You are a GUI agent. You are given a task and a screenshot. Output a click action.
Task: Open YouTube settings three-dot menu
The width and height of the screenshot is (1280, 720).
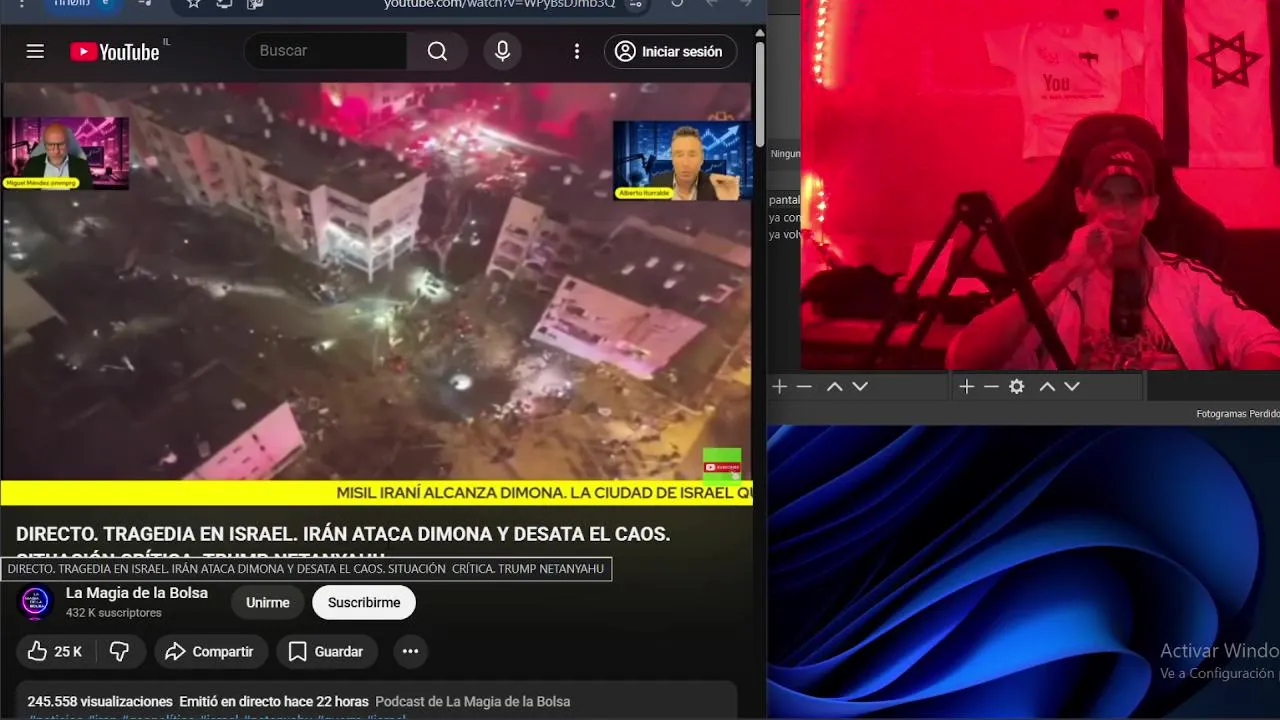576,51
